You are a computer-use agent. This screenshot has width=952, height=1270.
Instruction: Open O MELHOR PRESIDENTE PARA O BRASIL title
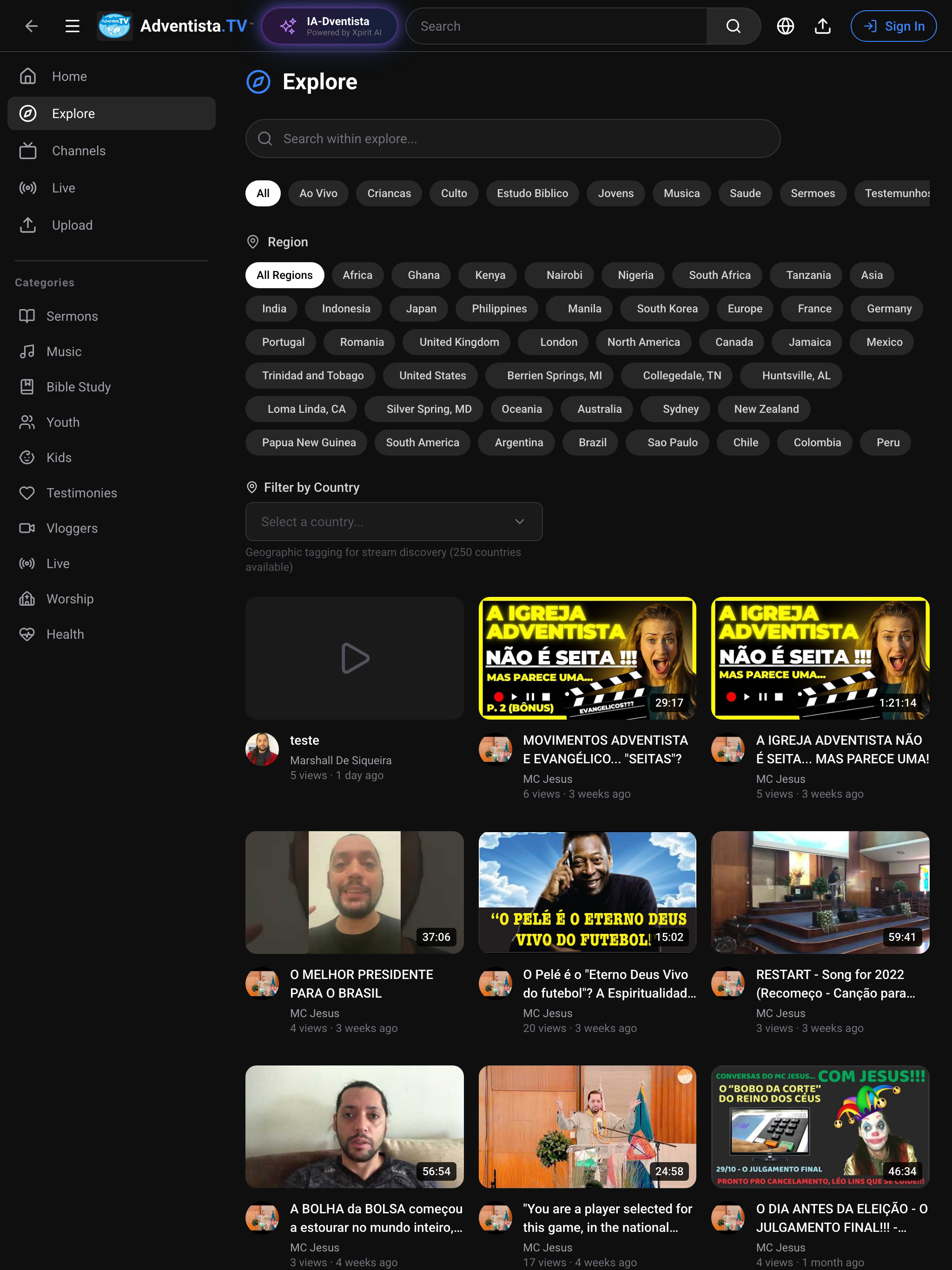coord(362,984)
